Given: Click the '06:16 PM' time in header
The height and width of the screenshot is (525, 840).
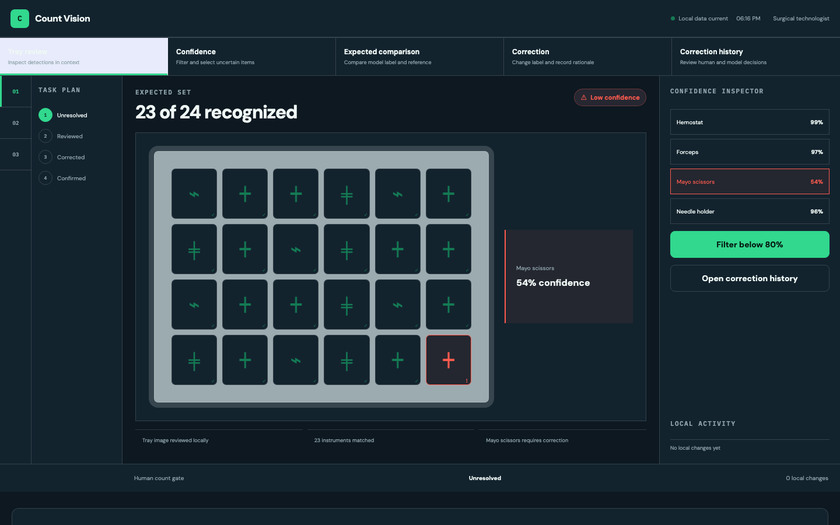Looking at the screenshot, I should pyautogui.click(x=748, y=18).
